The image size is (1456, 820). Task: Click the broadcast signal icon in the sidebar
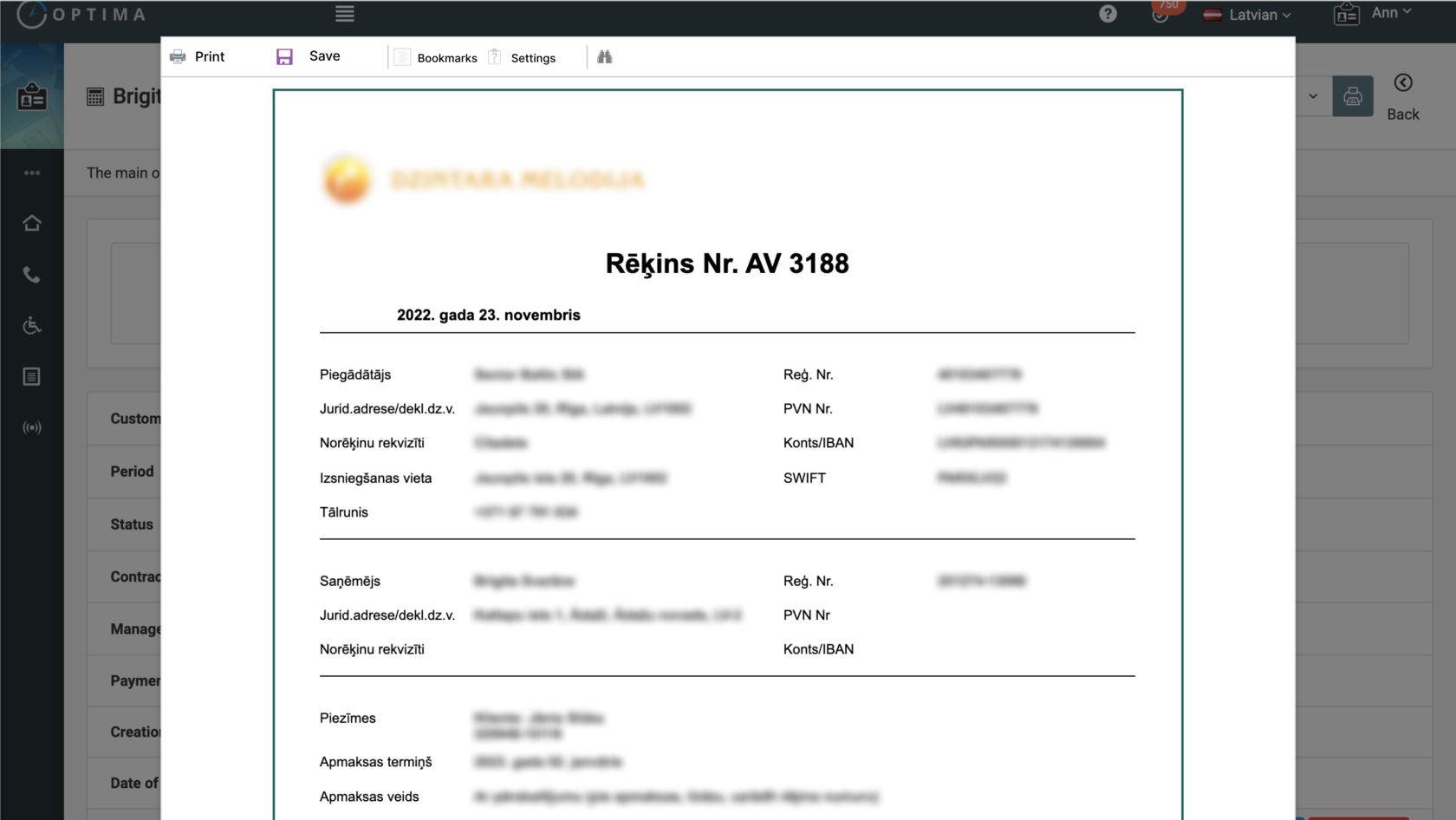32,427
